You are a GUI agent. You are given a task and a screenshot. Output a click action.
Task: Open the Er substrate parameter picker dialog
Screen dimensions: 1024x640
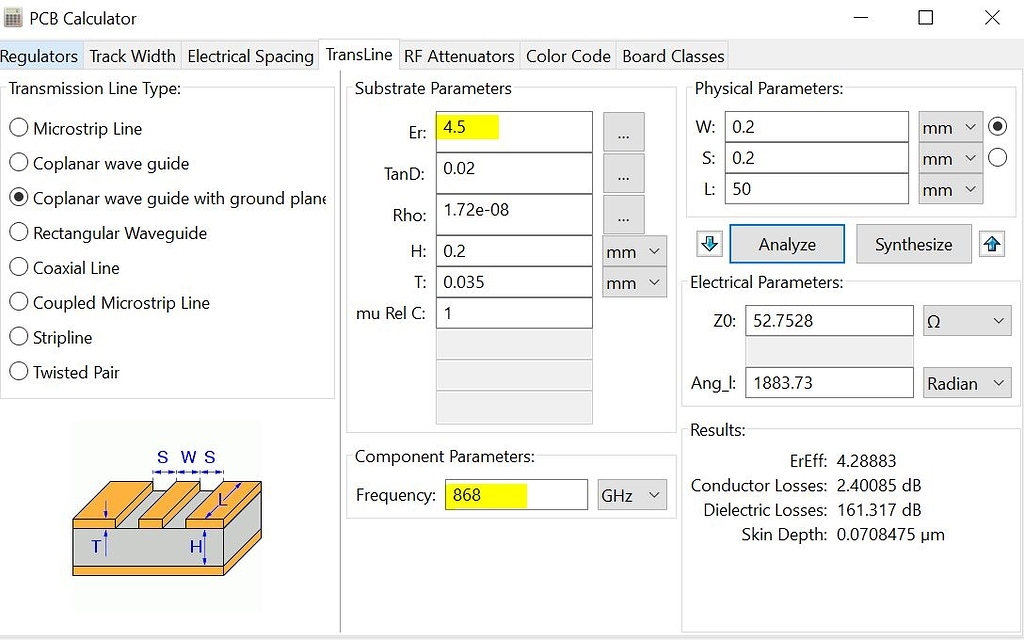(623, 131)
